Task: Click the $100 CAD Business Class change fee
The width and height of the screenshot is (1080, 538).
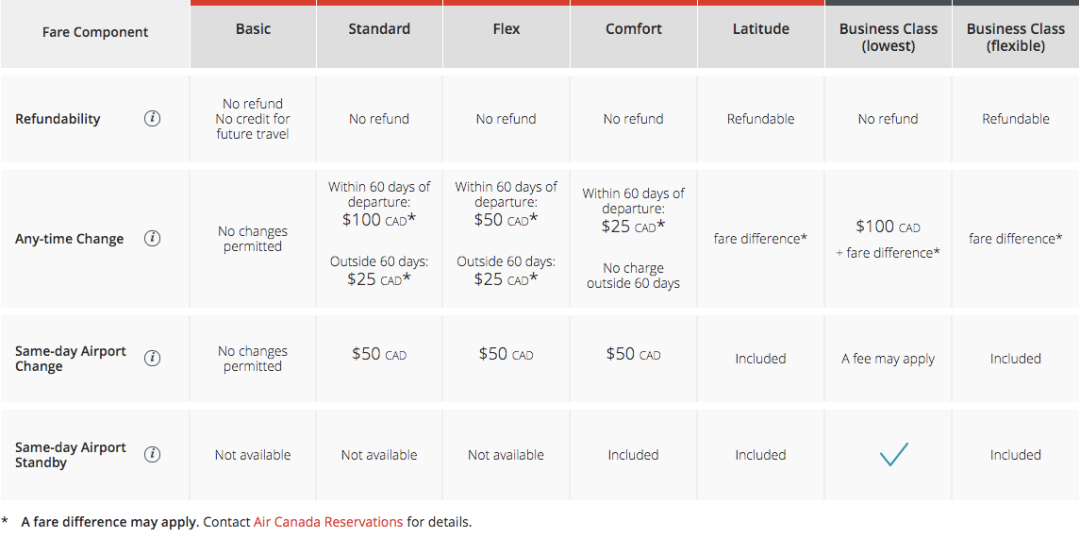Action: [x=888, y=228]
